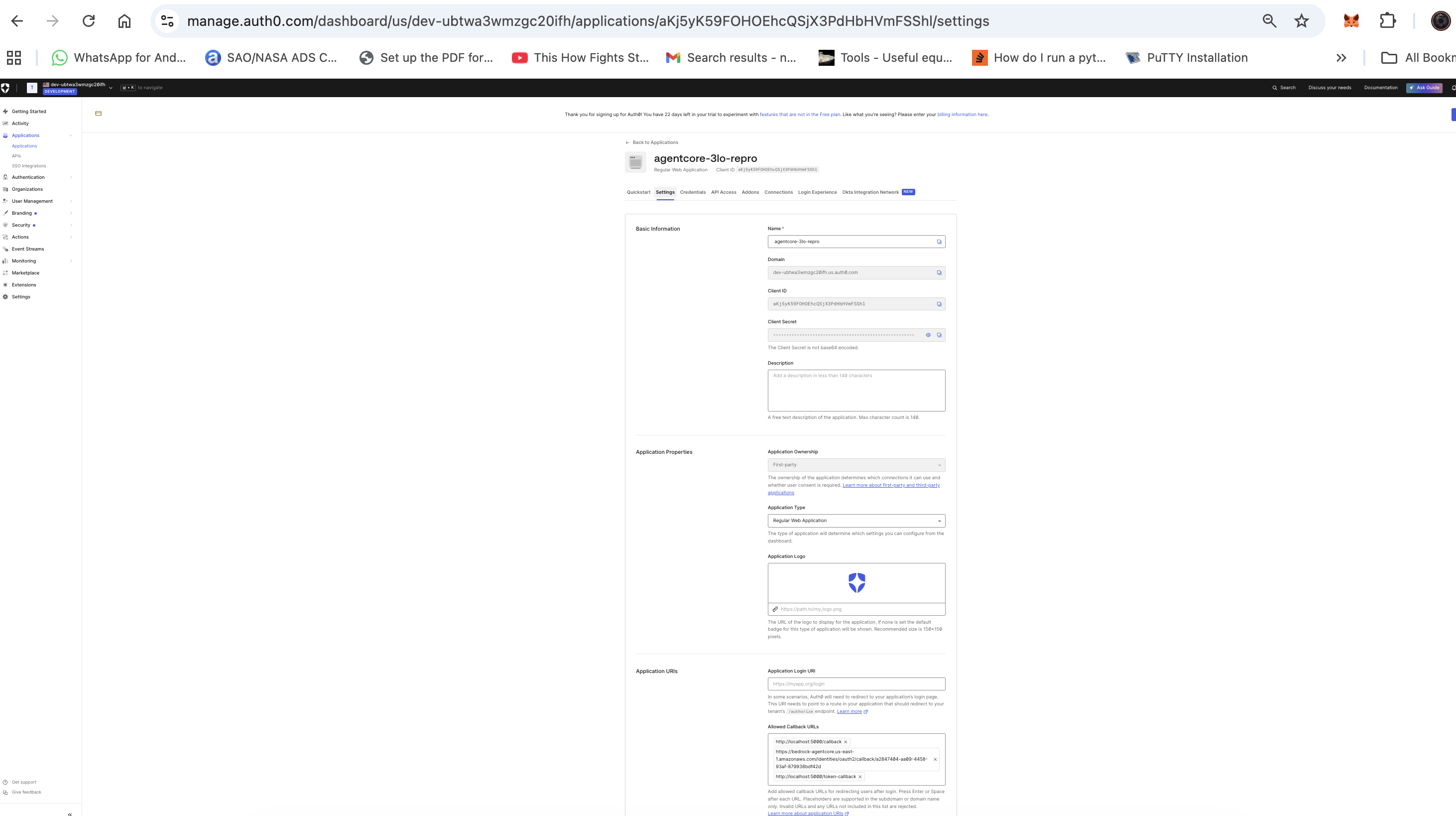Open the WhatsApp for Android bookmark
The image size is (1456, 816).
tap(119, 58)
